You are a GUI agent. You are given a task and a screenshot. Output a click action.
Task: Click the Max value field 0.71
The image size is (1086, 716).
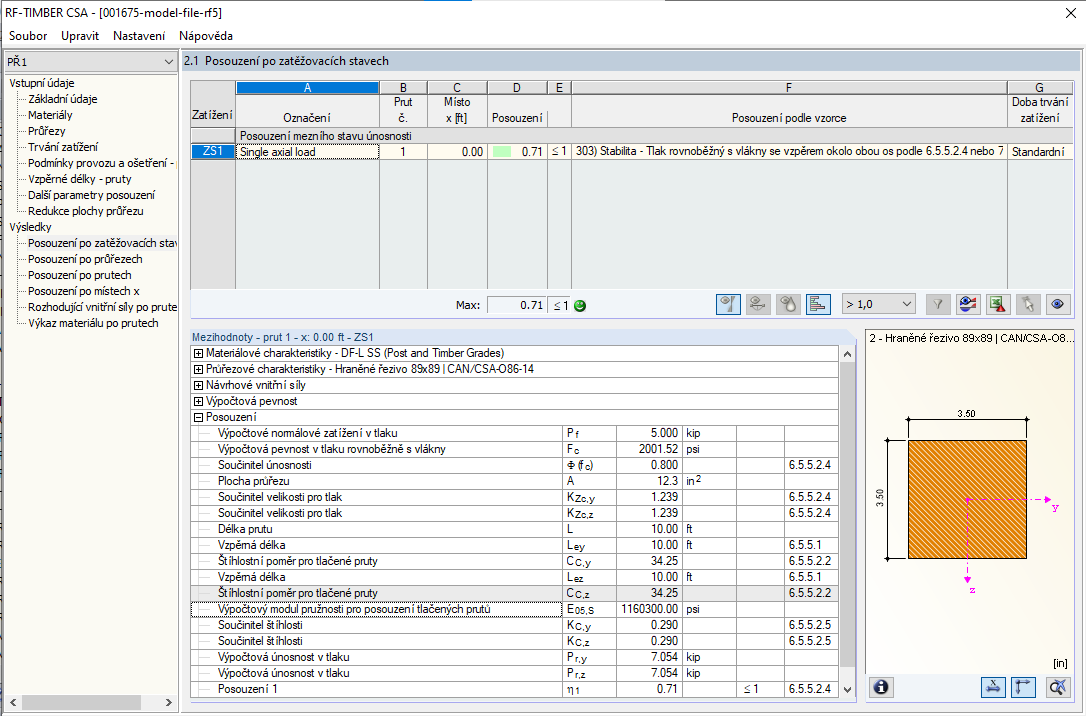(516, 305)
